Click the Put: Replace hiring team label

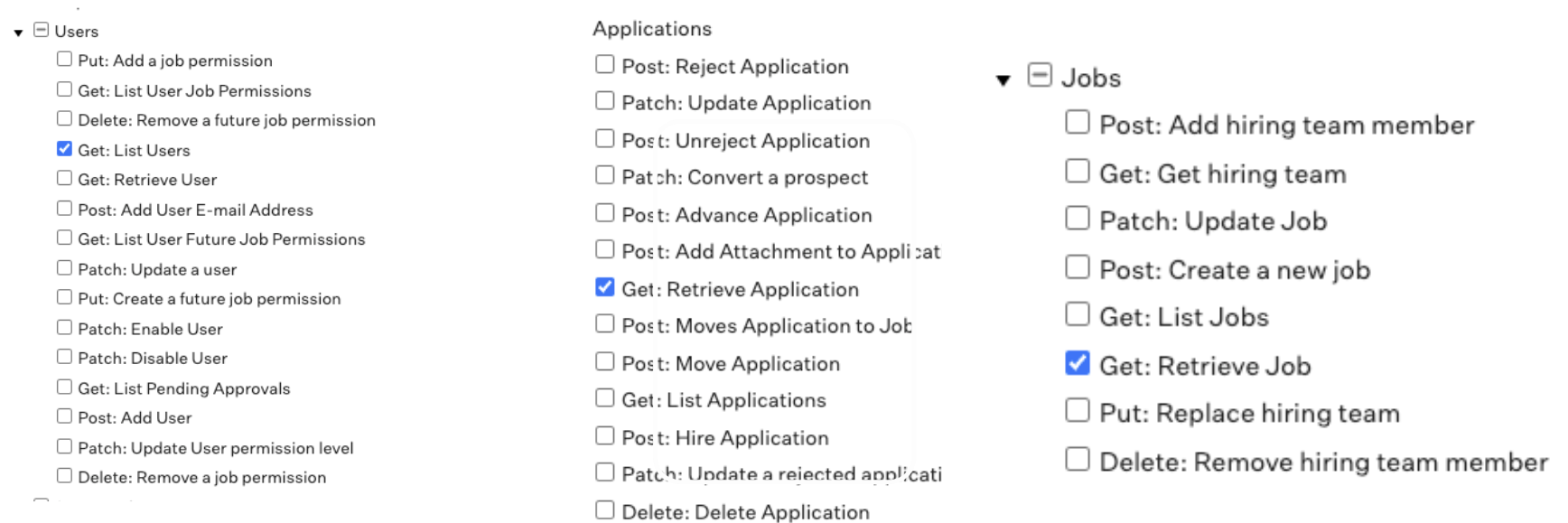tap(1249, 414)
